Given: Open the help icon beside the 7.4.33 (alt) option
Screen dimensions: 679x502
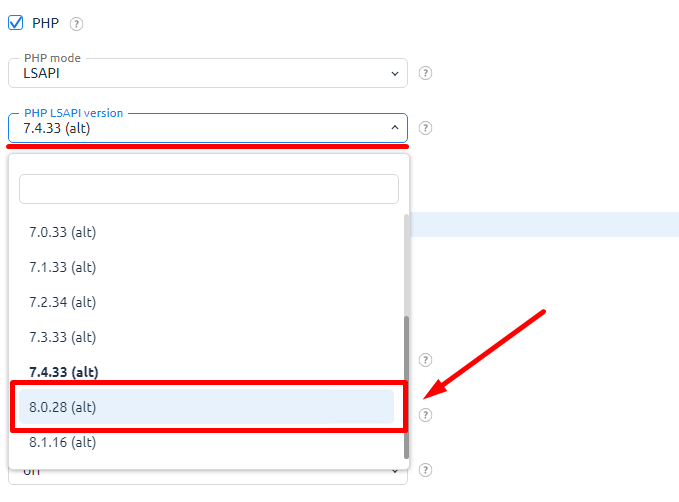Looking at the screenshot, I should (x=425, y=360).
